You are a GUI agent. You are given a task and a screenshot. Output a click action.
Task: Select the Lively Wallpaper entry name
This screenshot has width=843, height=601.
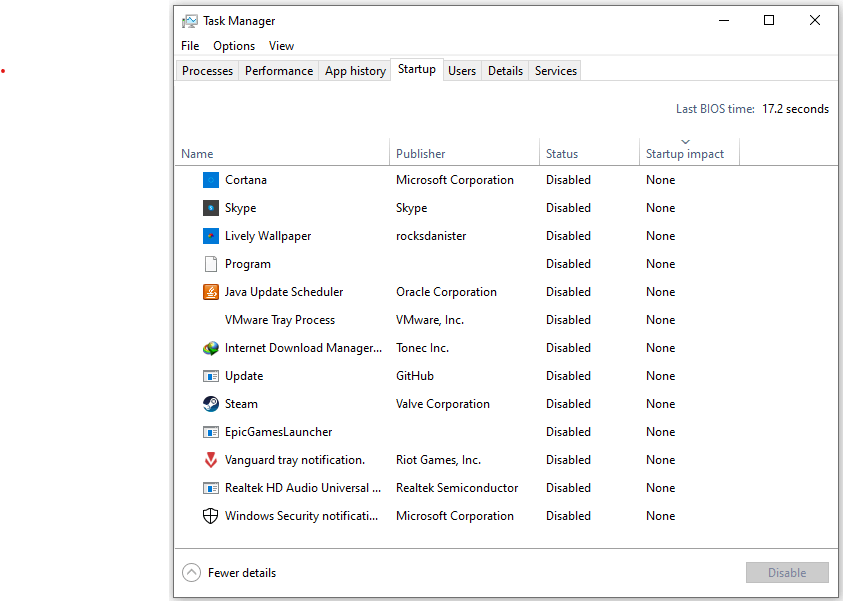pos(268,236)
